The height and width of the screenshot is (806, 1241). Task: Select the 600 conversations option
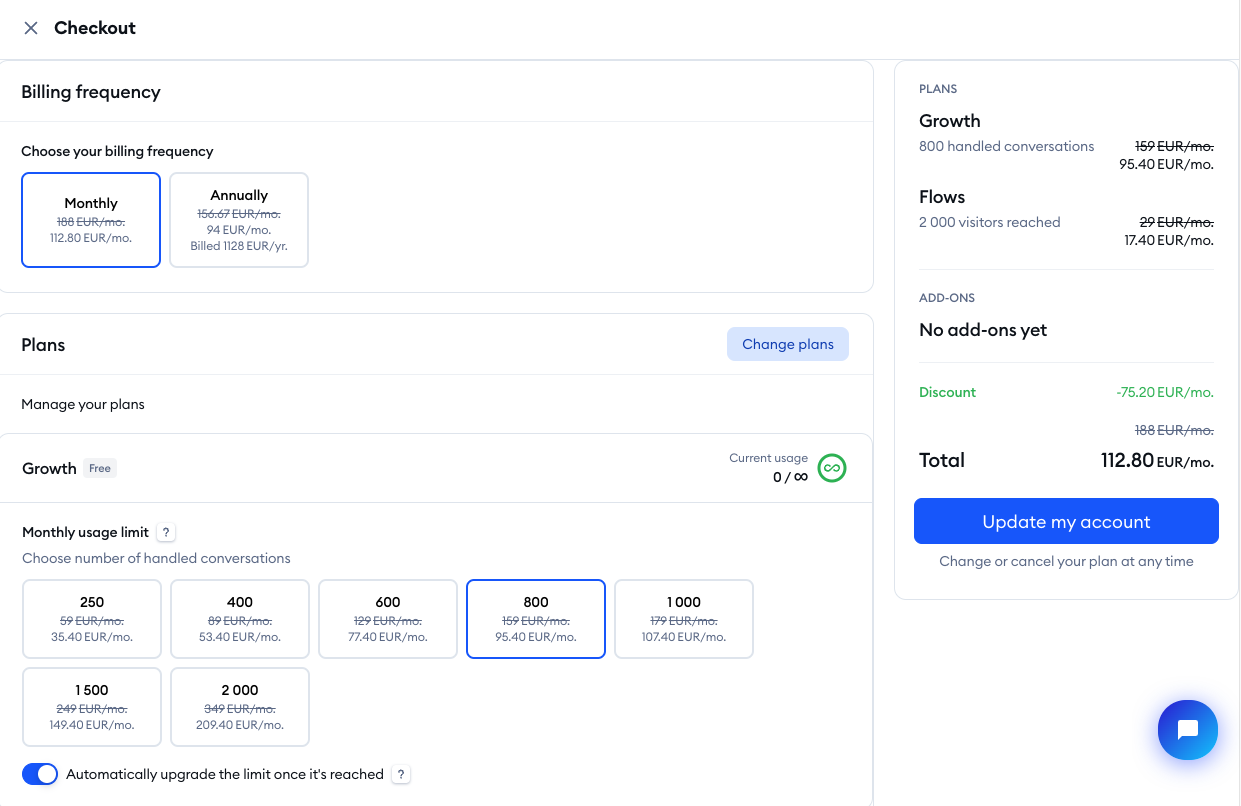[387, 619]
